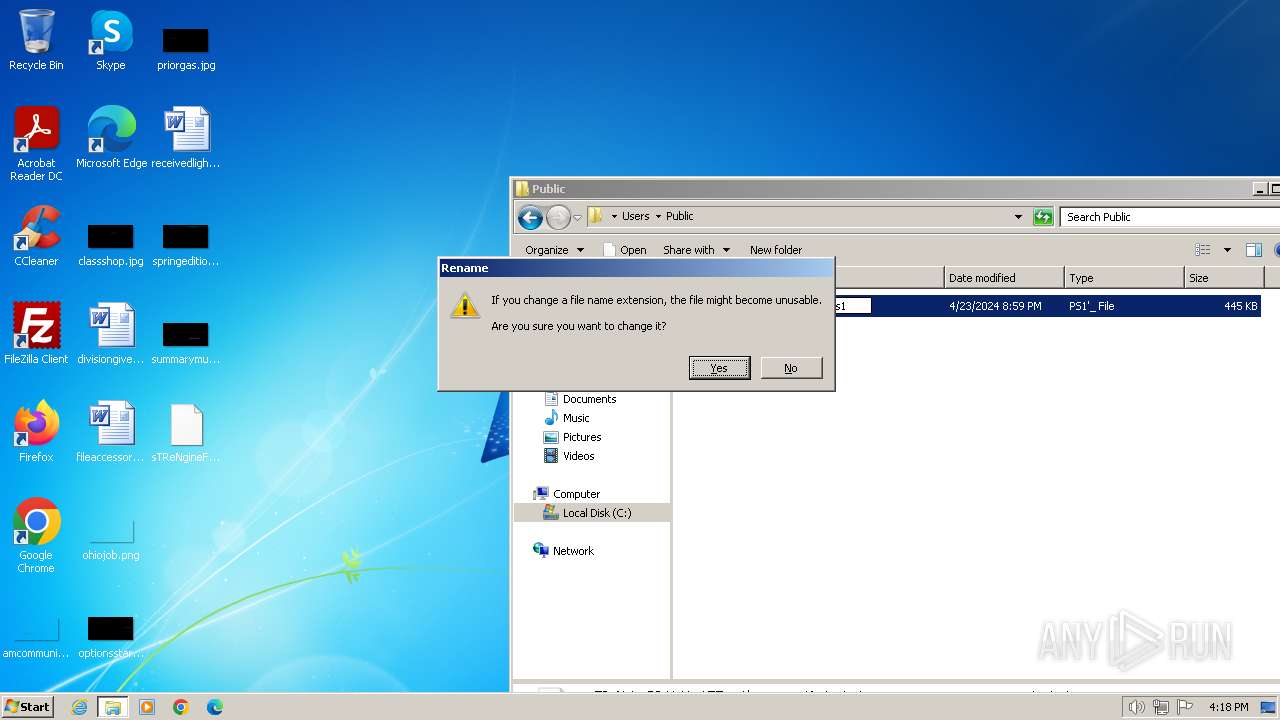
Task: Open change view options dropdown arrow
Action: pyautogui.click(x=1227, y=250)
